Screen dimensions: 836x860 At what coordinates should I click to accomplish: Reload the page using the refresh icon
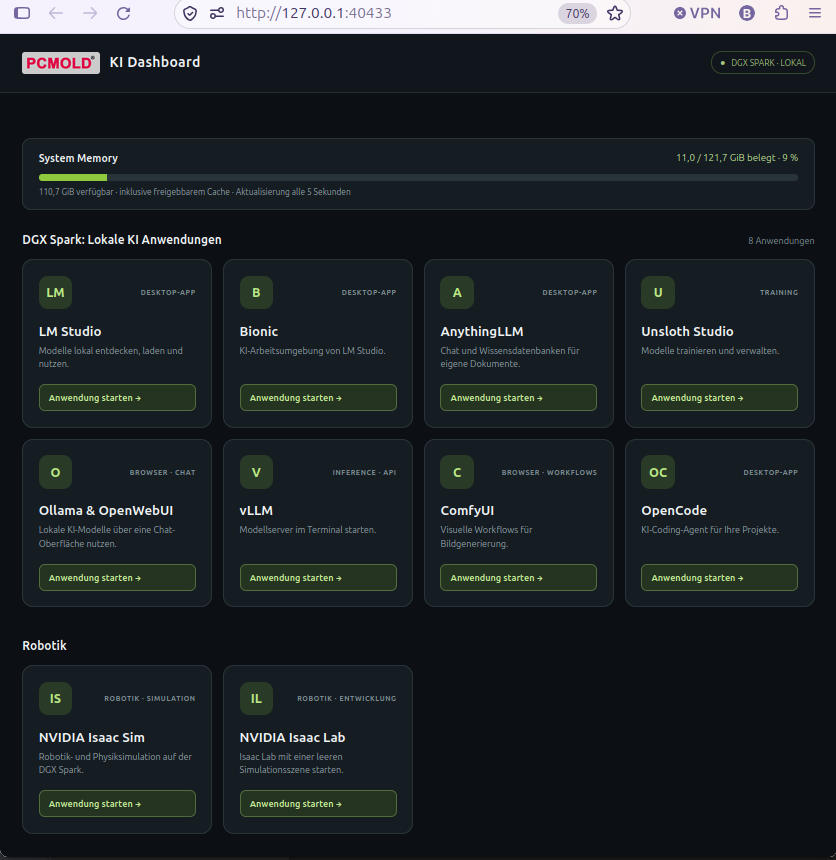(x=123, y=13)
